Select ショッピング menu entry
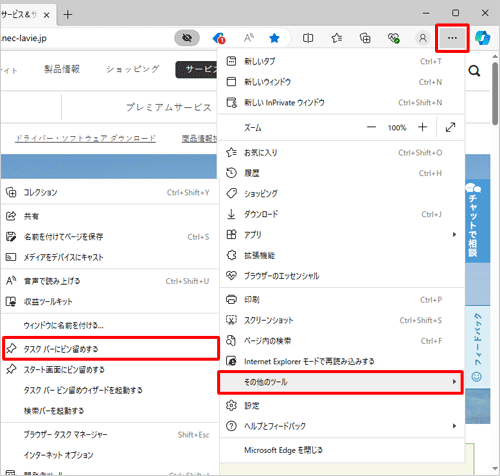Image resolution: width=500 pixels, height=476 pixels. 341,194
